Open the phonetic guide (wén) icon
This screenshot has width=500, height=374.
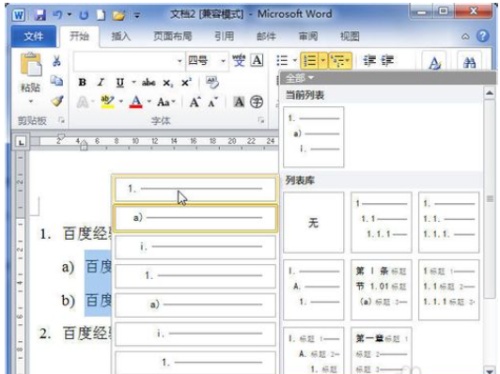click(239, 61)
